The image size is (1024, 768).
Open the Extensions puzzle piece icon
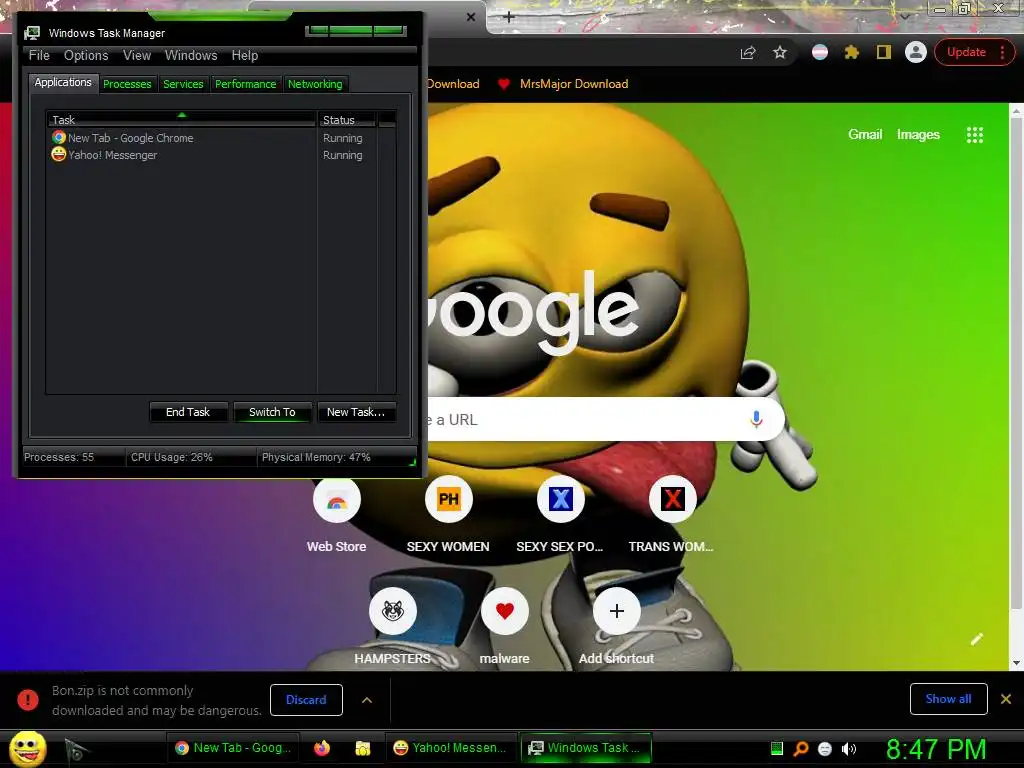click(852, 52)
